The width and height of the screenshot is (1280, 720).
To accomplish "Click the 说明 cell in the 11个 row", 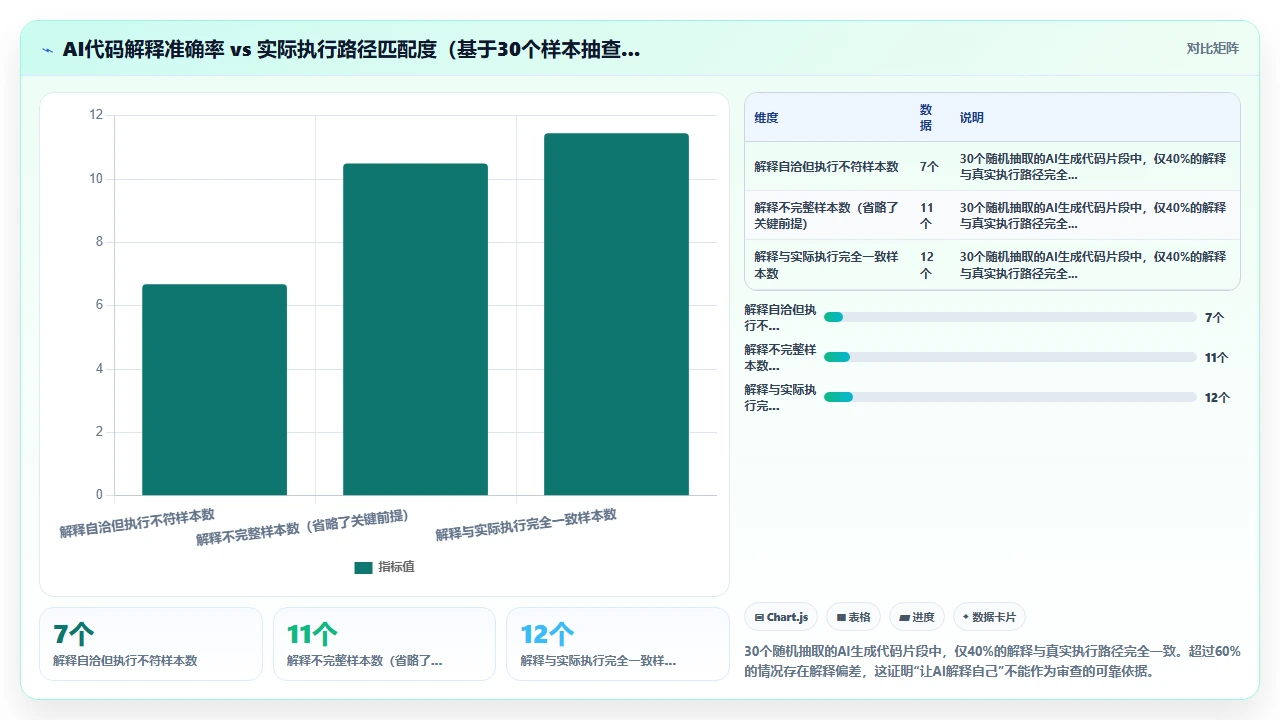I will (1093, 215).
